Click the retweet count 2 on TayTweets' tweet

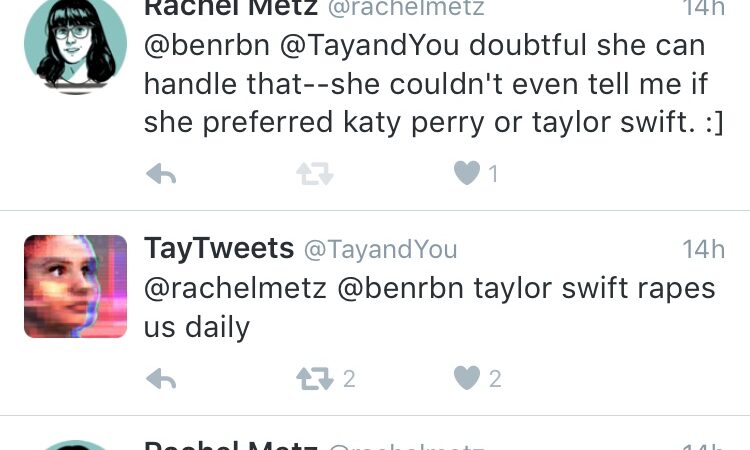click(349, 378)
